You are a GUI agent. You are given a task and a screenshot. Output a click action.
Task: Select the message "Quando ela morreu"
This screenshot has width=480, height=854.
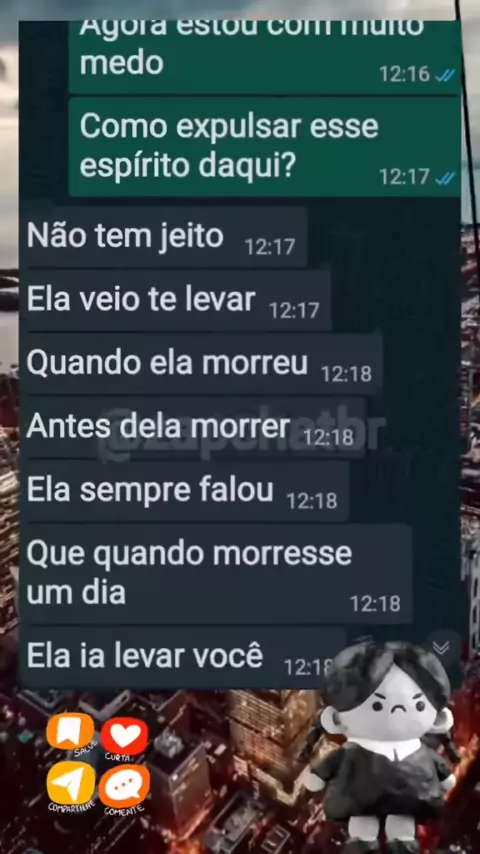point(202,363)
